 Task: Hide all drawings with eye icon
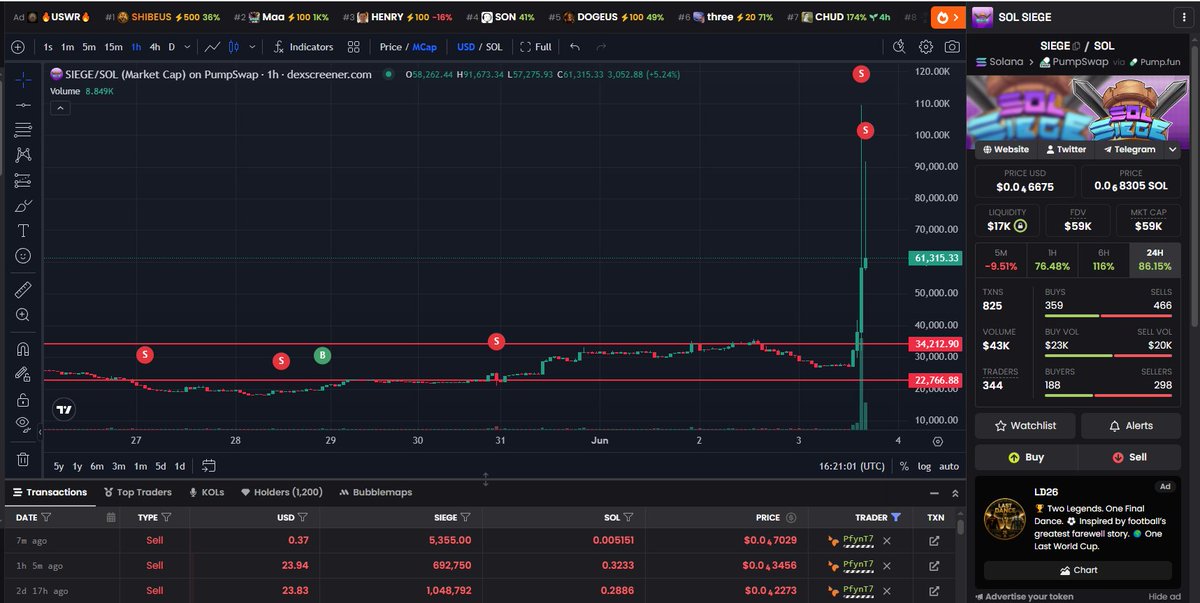pyautogui.click(x=22, y=424)
